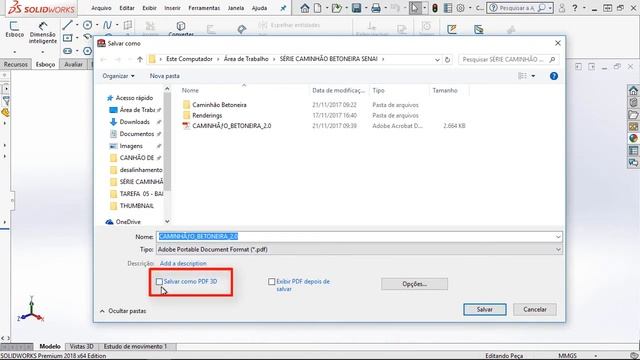This screenshot has height=360, width=640.
Task: Open the Ajuda menu
Action: [x=260, y=8]
